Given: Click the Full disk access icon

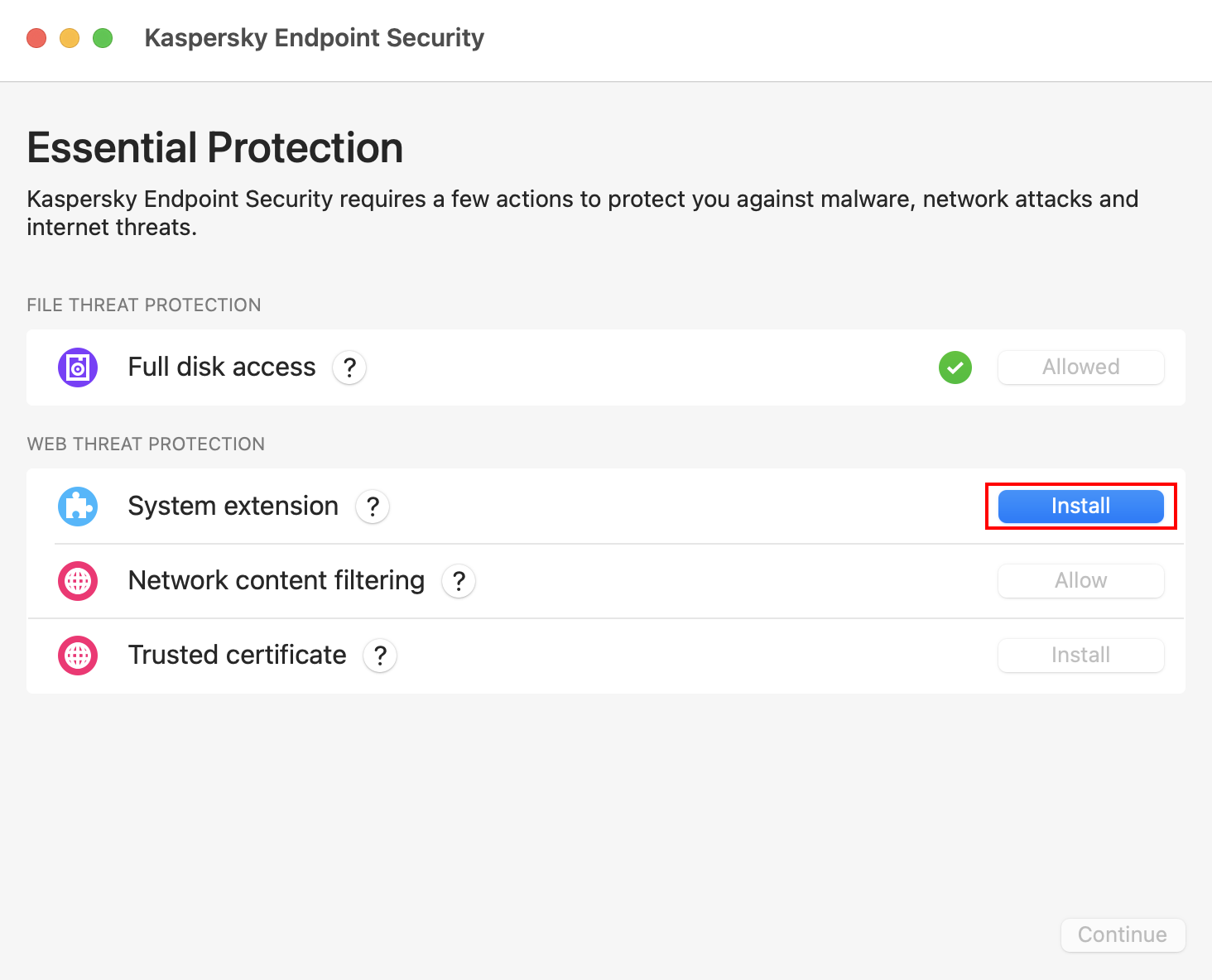Looking at the screenshot, I should 78,367.
